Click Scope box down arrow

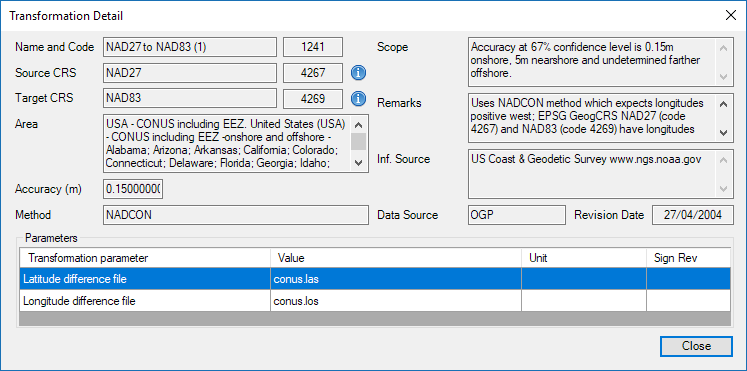(723, 77)
